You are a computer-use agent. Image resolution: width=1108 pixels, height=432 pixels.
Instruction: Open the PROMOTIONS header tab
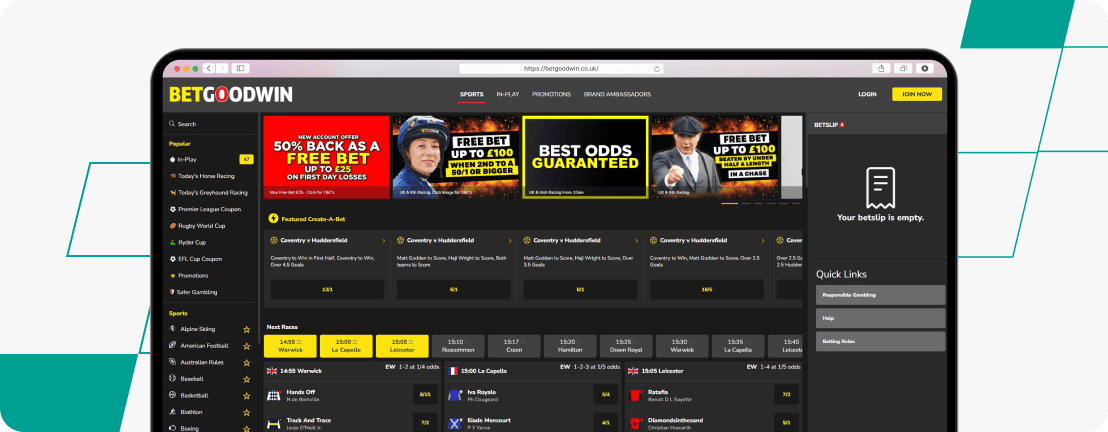point(551,94)
